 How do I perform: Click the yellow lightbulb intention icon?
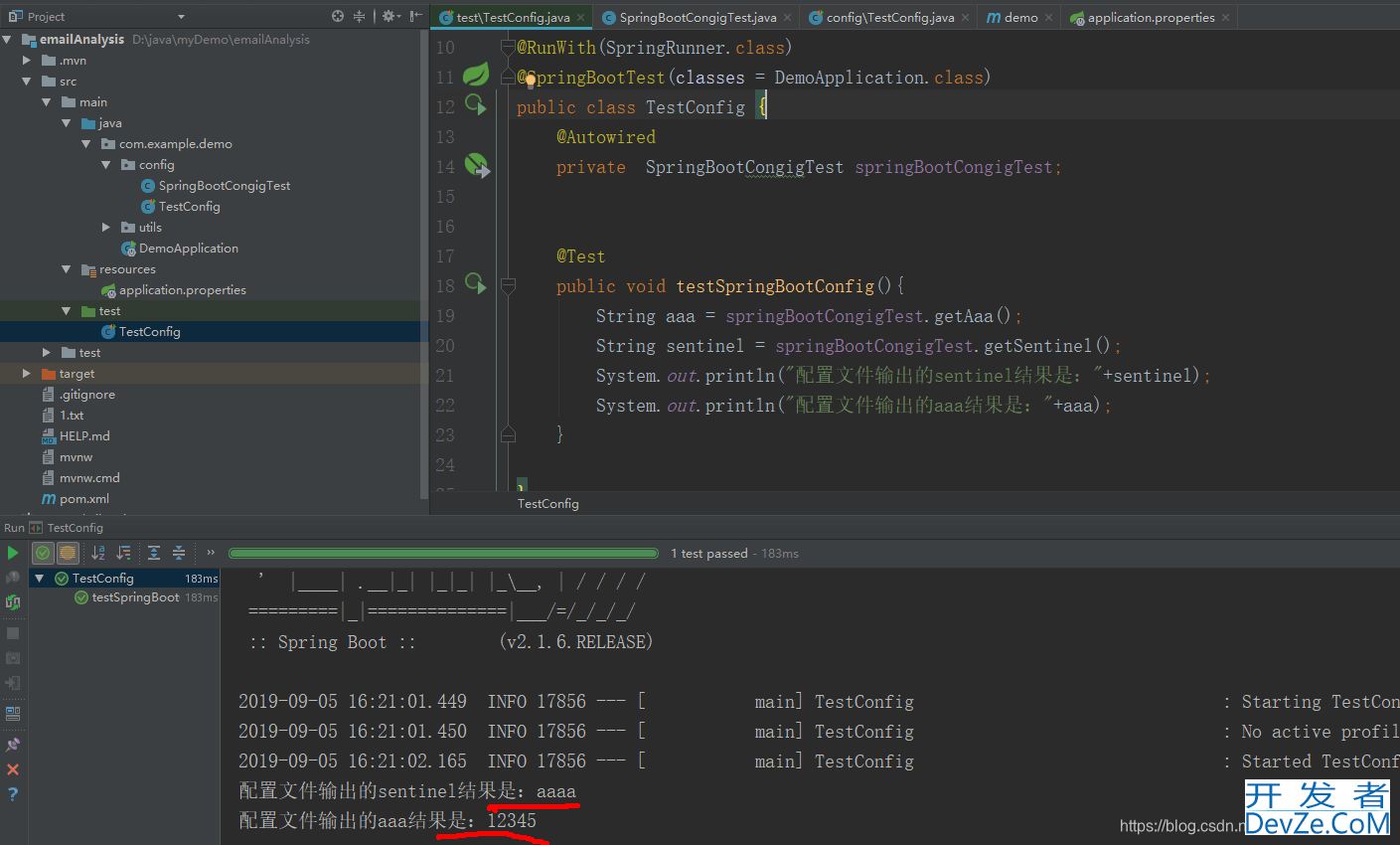pos(530,80)
